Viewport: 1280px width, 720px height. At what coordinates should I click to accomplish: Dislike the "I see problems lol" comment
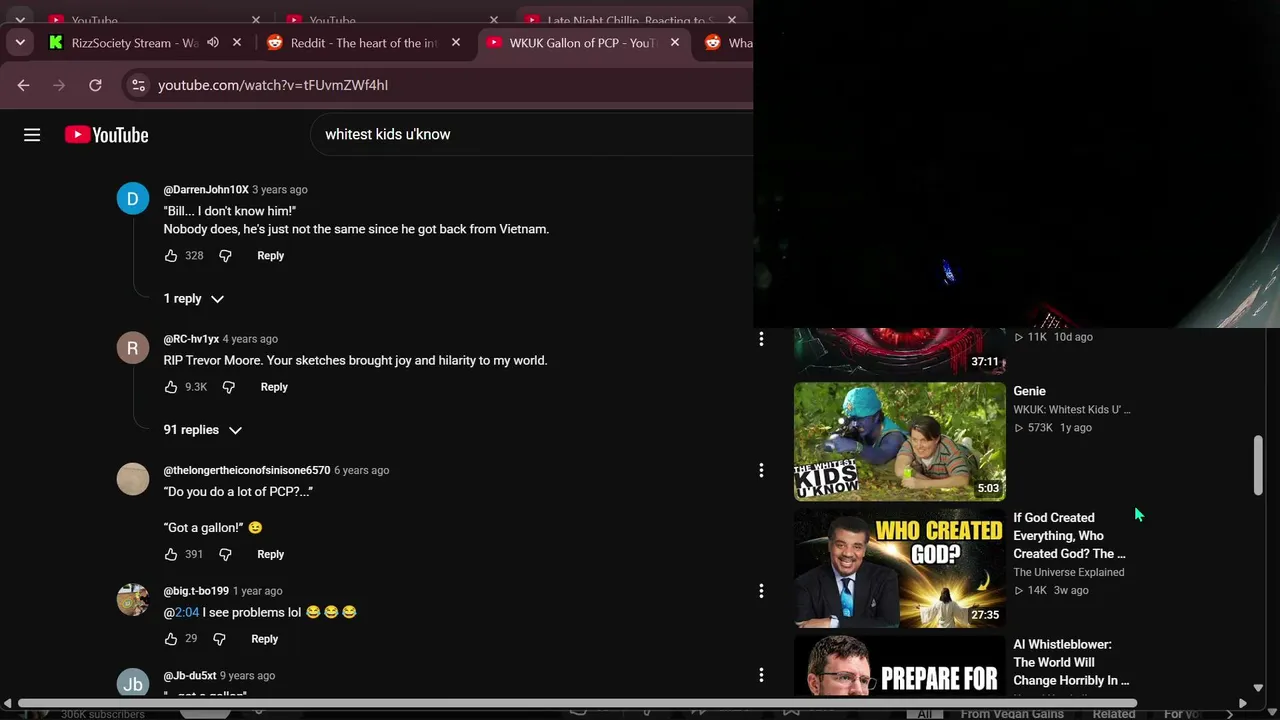pos(219,639)
